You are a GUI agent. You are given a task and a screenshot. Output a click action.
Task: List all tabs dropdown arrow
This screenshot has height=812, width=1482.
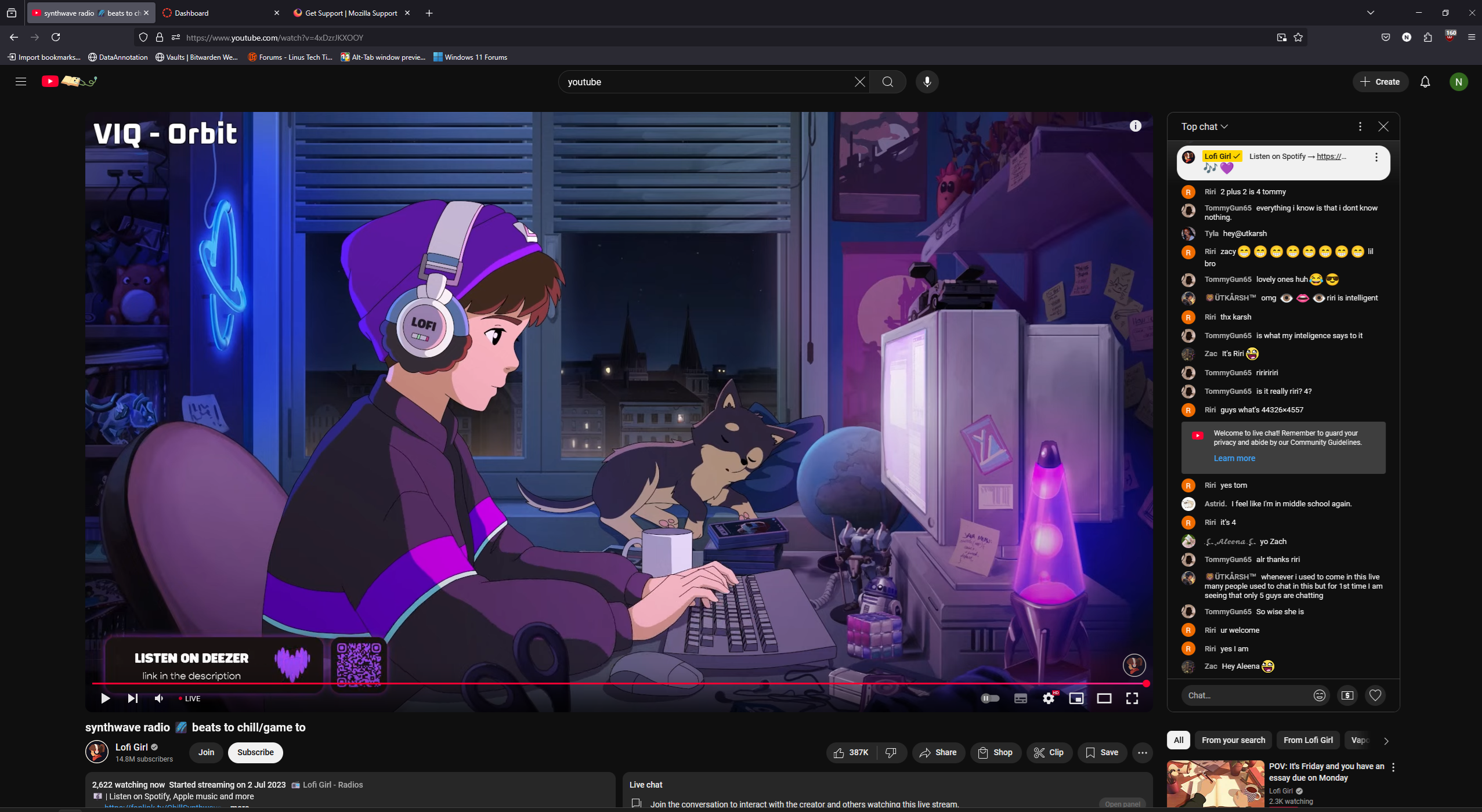[x=1371, y=13]
